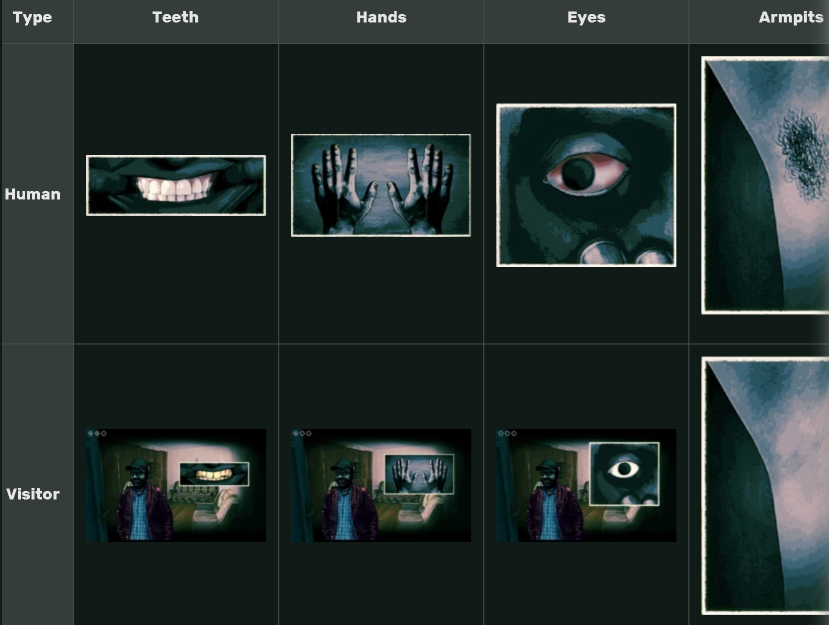Click the Hands column header
The height and width of the screenshot is (625, 829).
point(381,17)
